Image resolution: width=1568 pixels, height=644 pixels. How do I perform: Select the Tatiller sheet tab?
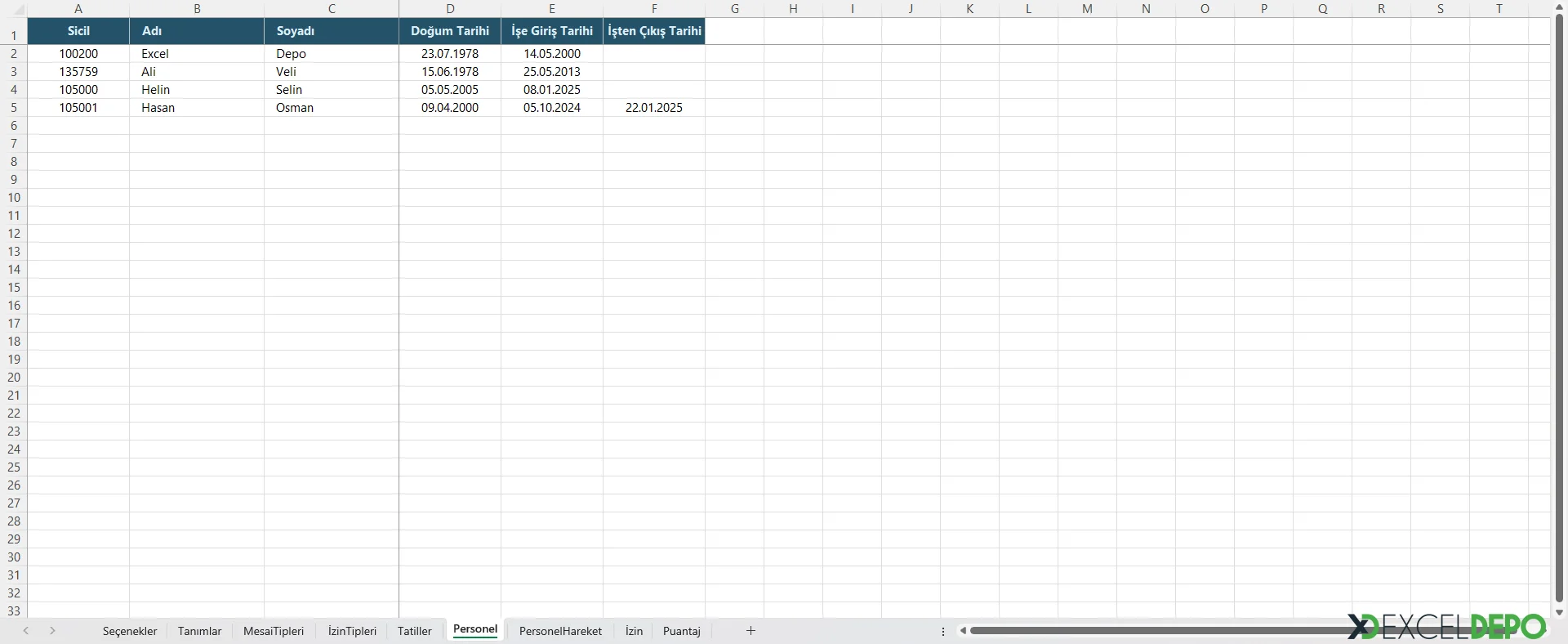414,631
